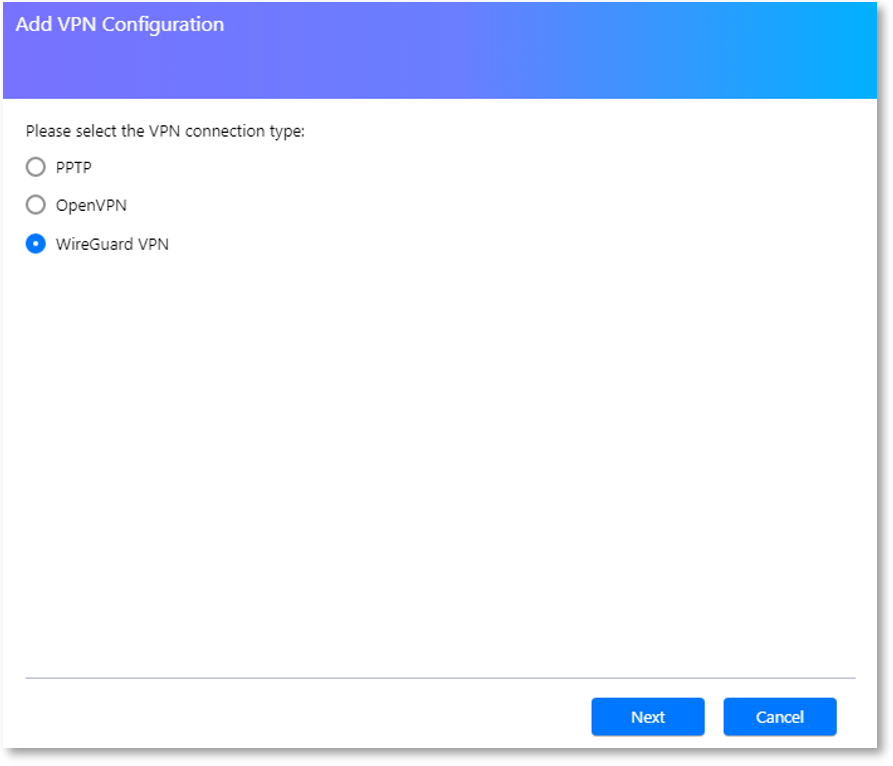Click the 'Please select the VPN connection type' prompt
The height and width of the screenshot is (766, 893).
pos(165,132)
